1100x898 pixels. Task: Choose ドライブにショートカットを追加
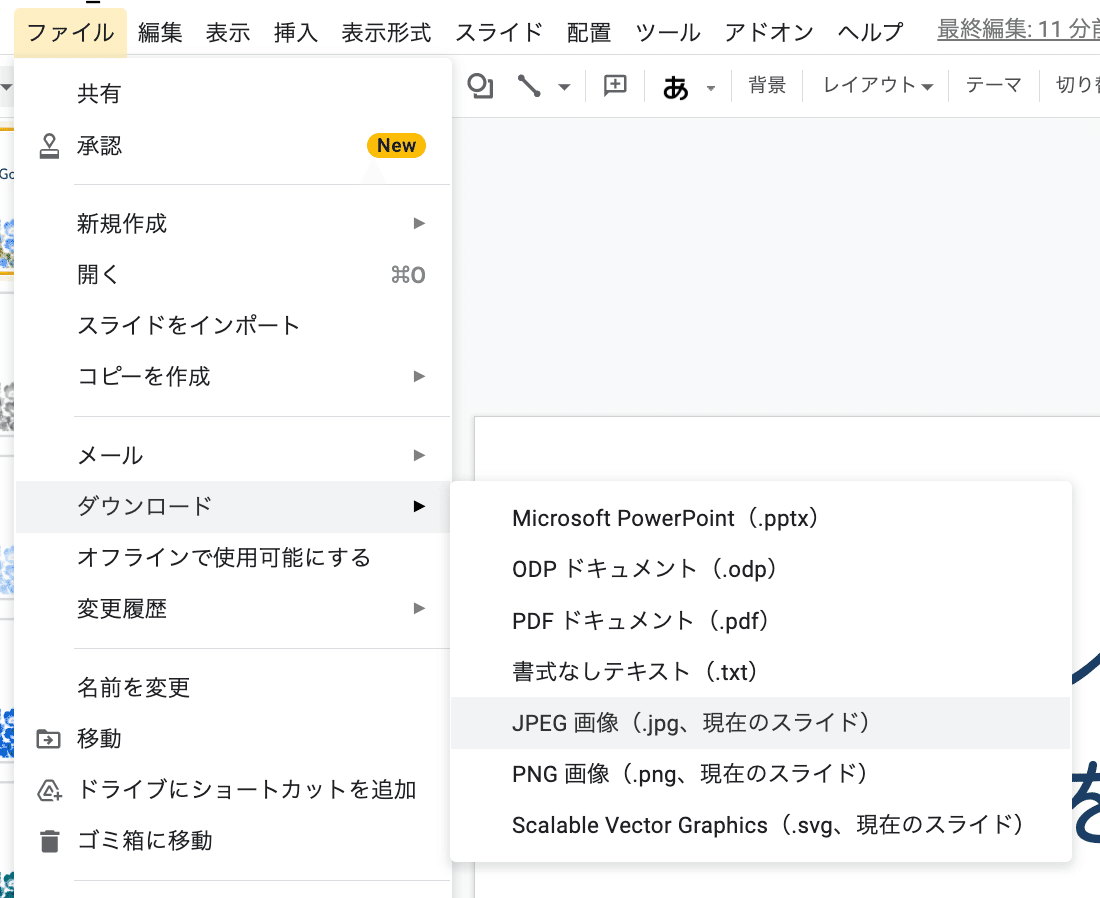(232, 789)
